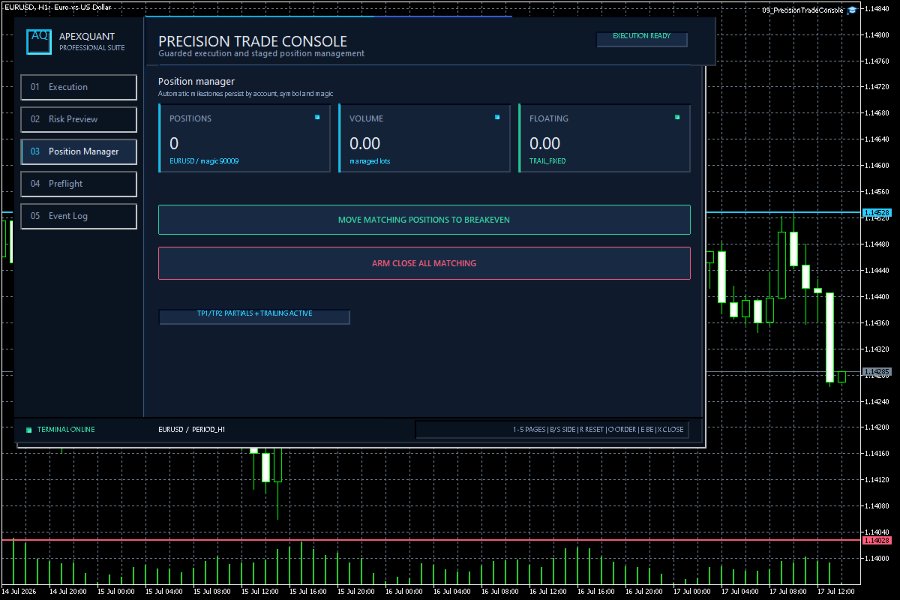Click the 'managed lots' label
Viewport: 900px width, 600px height.
point(370,161)
